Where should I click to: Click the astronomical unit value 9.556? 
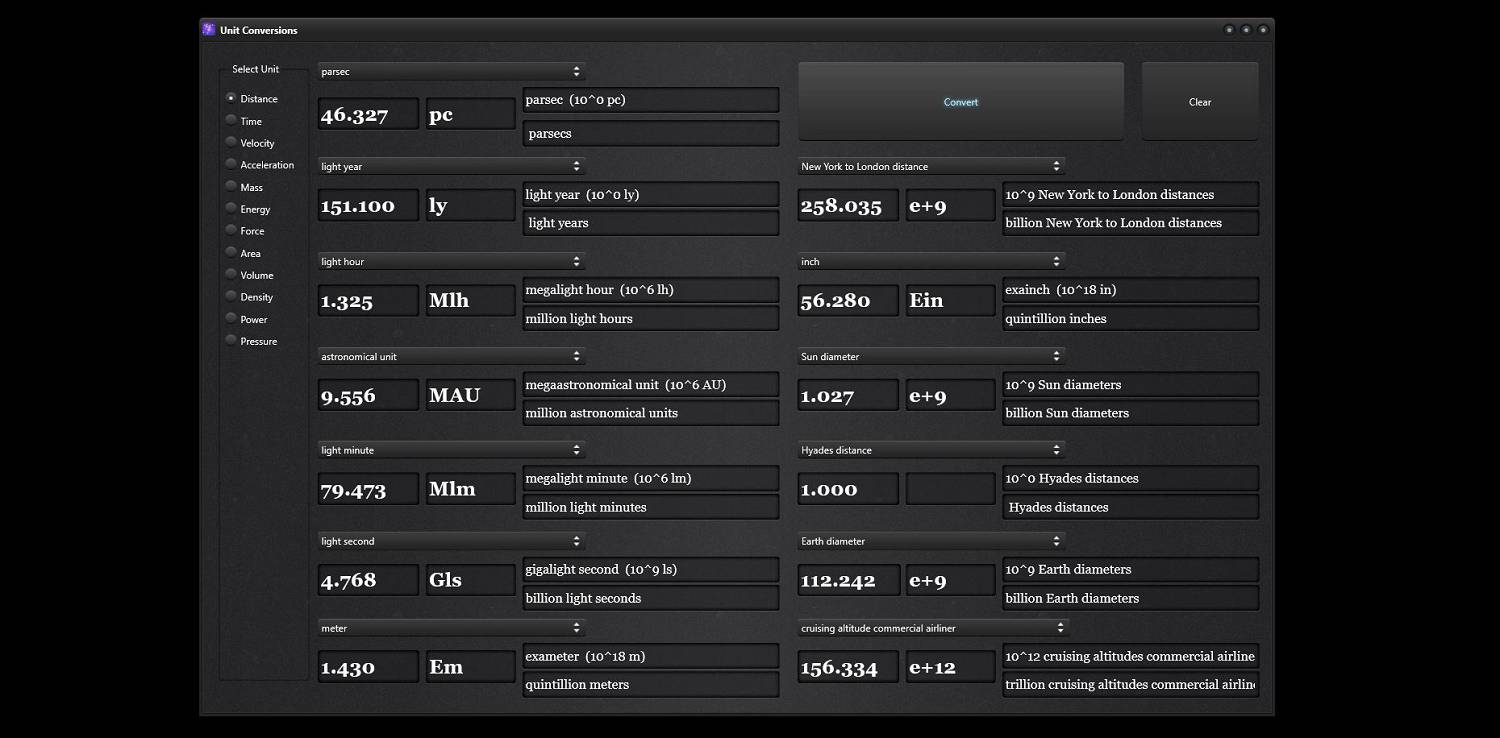click(368, 395)
